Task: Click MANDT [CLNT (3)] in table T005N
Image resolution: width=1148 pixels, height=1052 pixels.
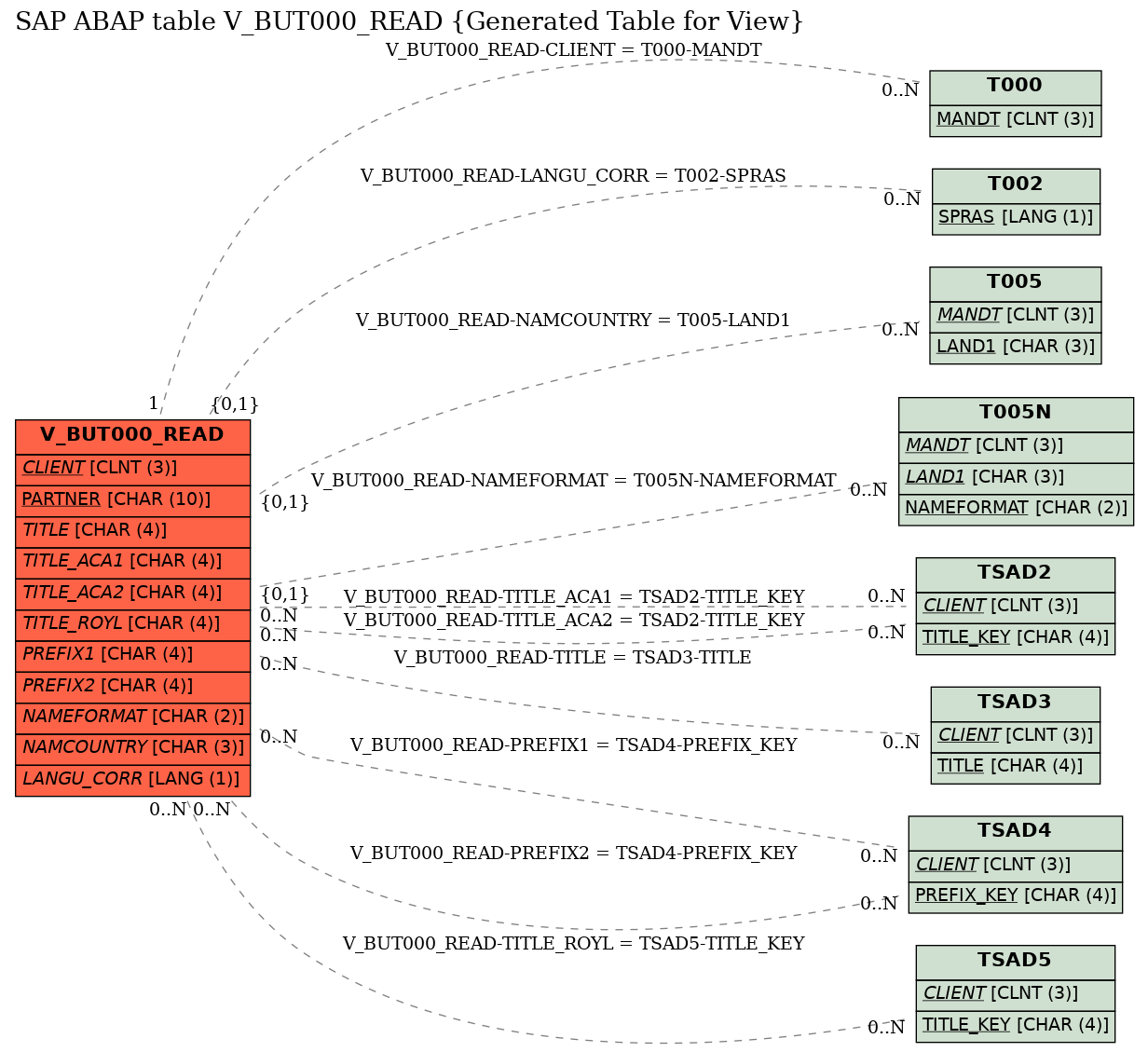Action: point(1017,446)
